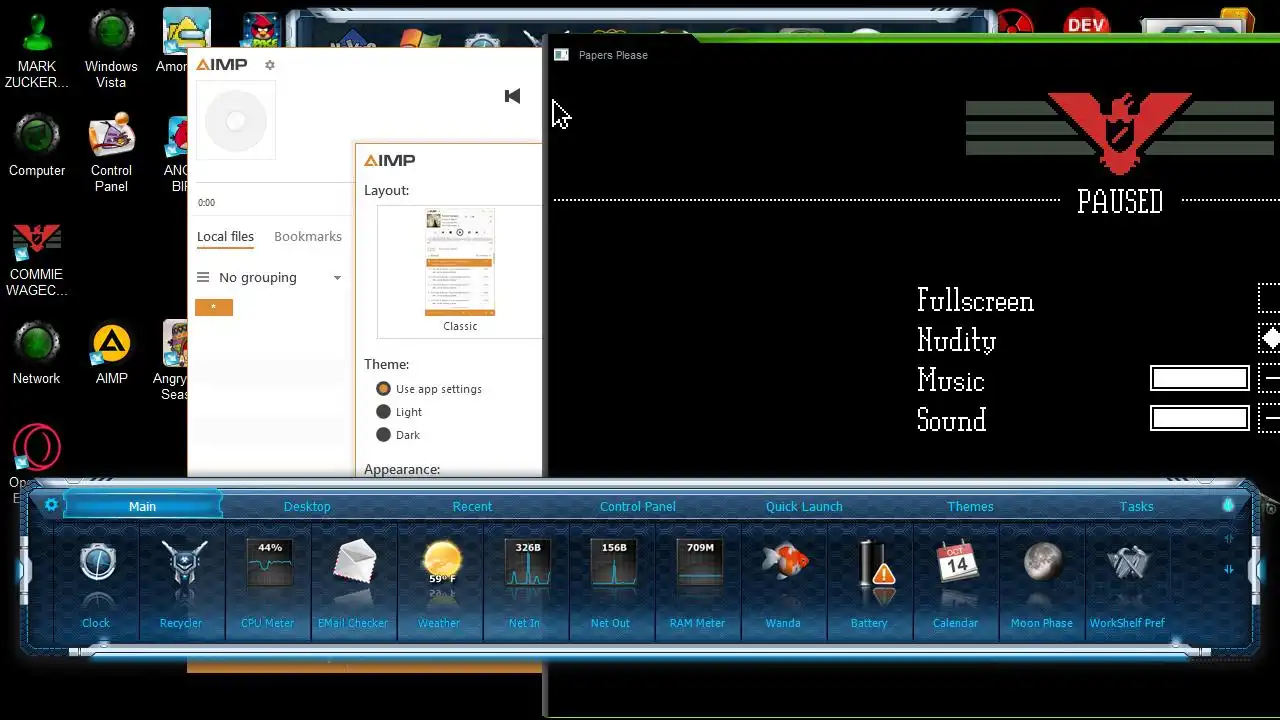Switch to the Tasks dock tab

pos(1136,506)
